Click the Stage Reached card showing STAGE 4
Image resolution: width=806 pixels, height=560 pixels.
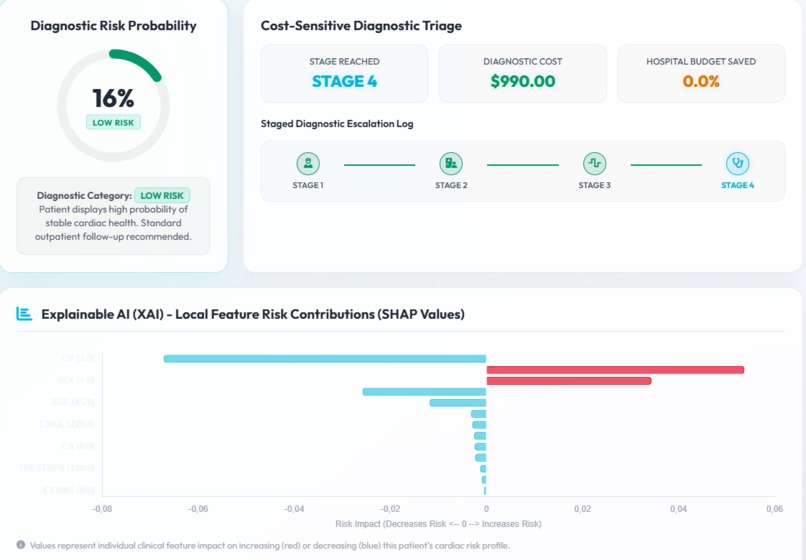click(344, 74)
